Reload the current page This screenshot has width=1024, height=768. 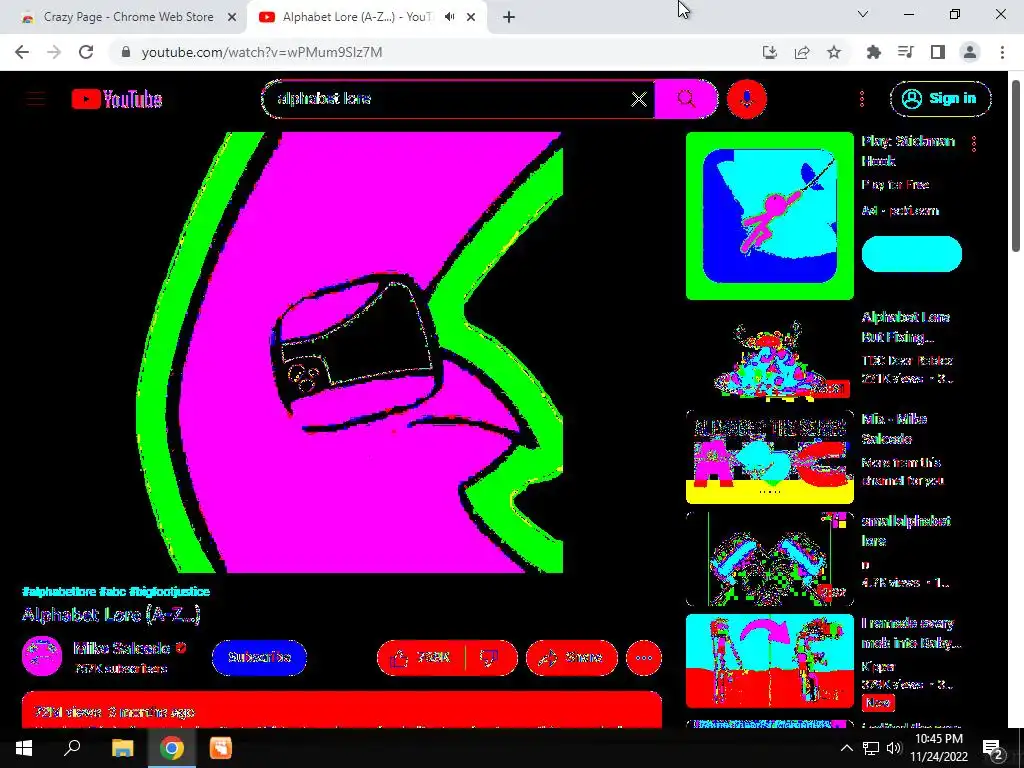(86, 52)
